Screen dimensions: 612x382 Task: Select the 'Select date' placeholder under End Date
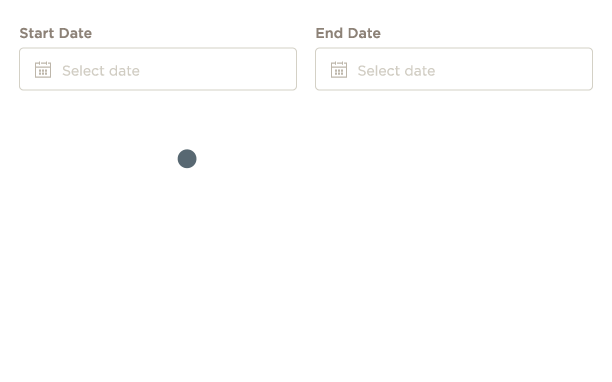397,71
